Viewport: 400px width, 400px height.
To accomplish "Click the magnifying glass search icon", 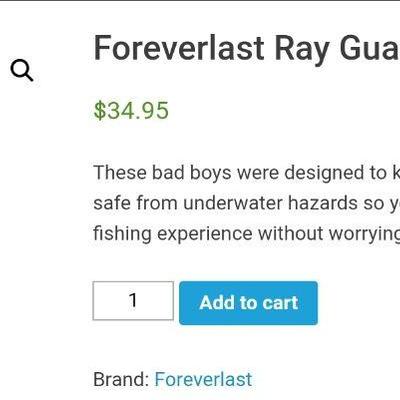I will (x=22, y=70).
